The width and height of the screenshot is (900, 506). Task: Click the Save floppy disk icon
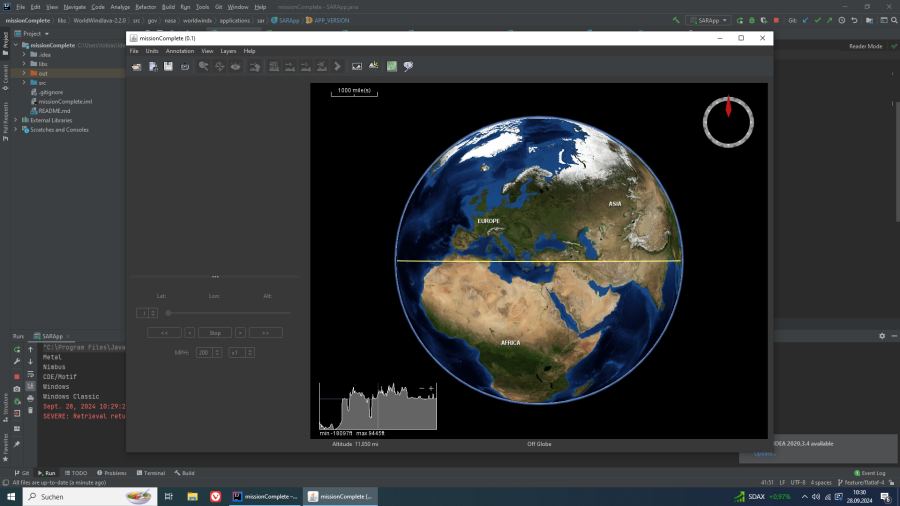pos(169,66)
